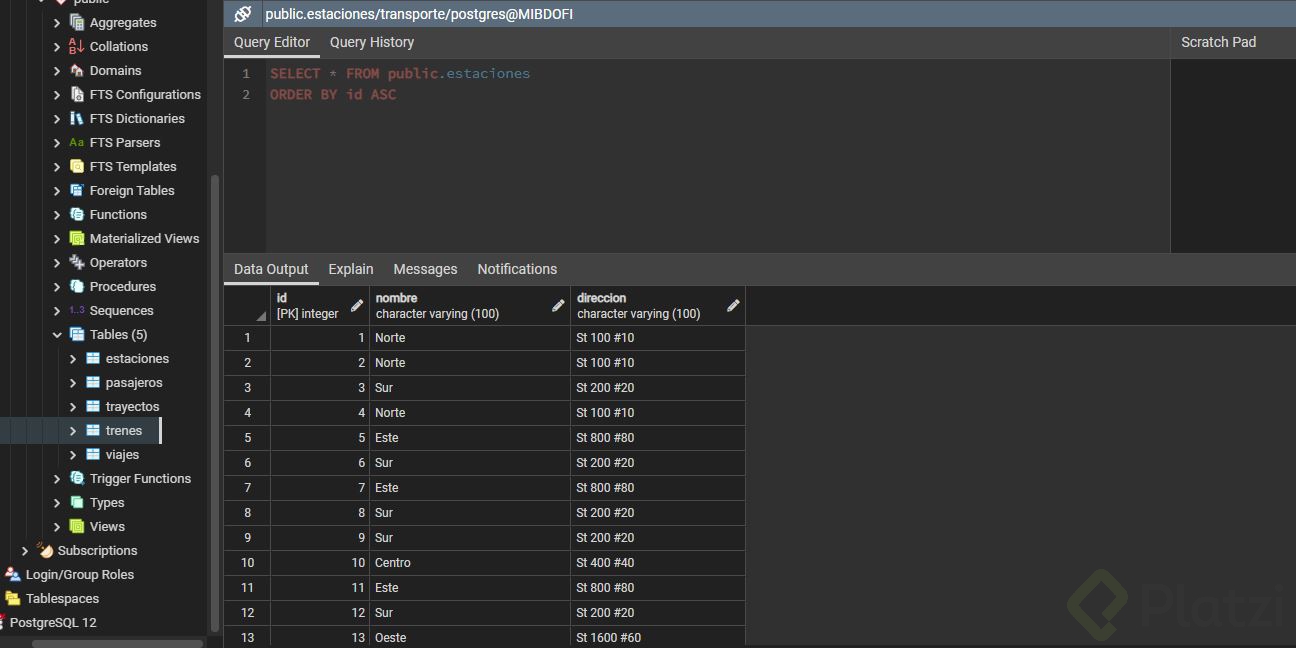This screenshot has width=1296, height=648.
Task: Select the Aggregates node icon
Action: coord(77,22)
